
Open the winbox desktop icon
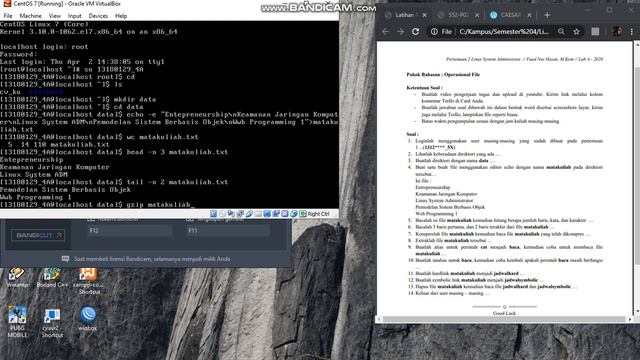pos(88,319)
